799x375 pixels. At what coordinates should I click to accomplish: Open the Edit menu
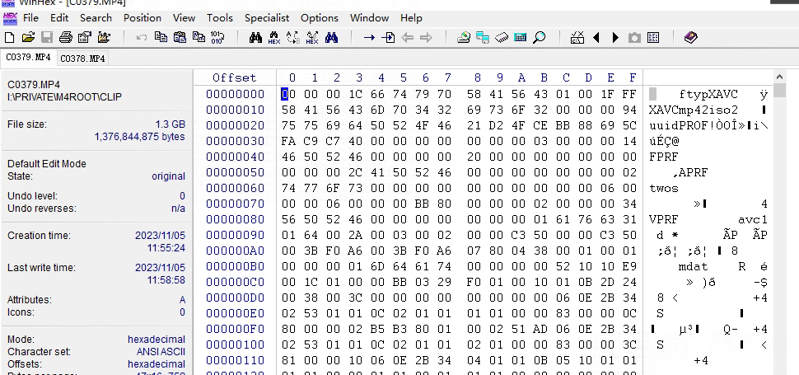[59, 18]
